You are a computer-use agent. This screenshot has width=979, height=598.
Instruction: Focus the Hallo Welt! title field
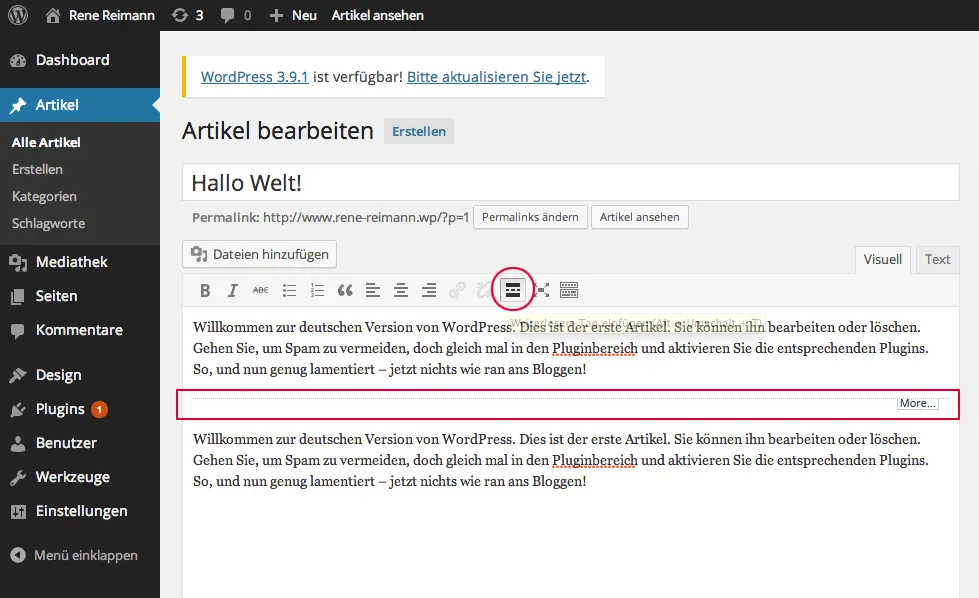pyautogui.click(x=571, y=182)
